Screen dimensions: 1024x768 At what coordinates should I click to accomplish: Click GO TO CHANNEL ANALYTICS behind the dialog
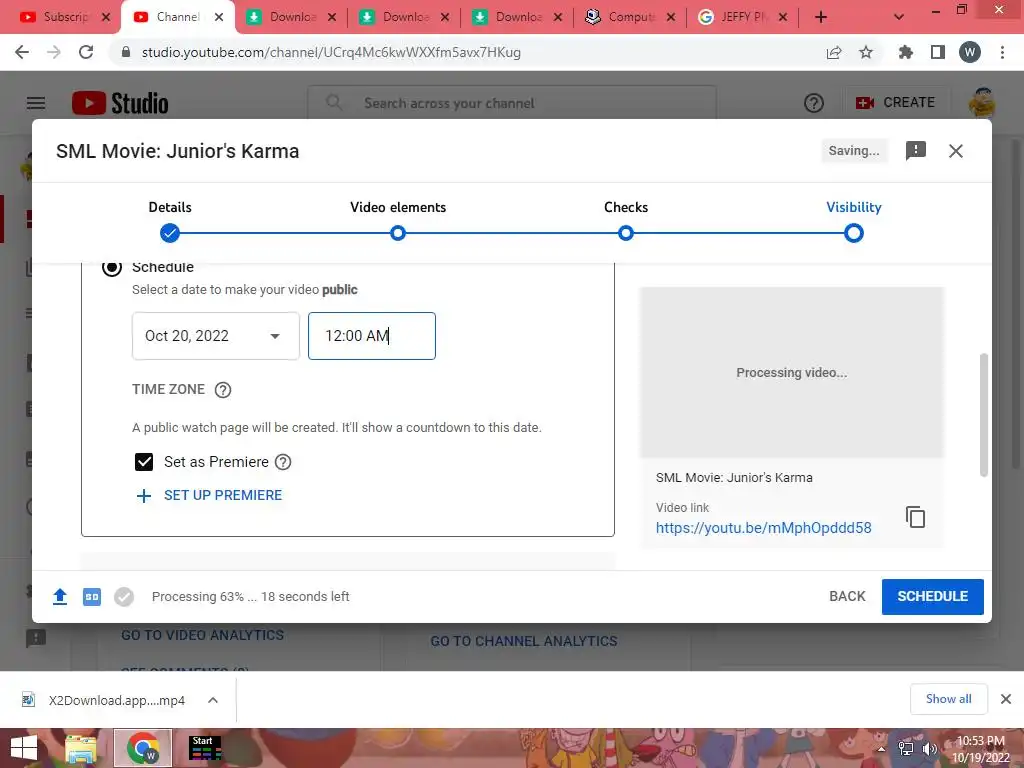[524, 641]
